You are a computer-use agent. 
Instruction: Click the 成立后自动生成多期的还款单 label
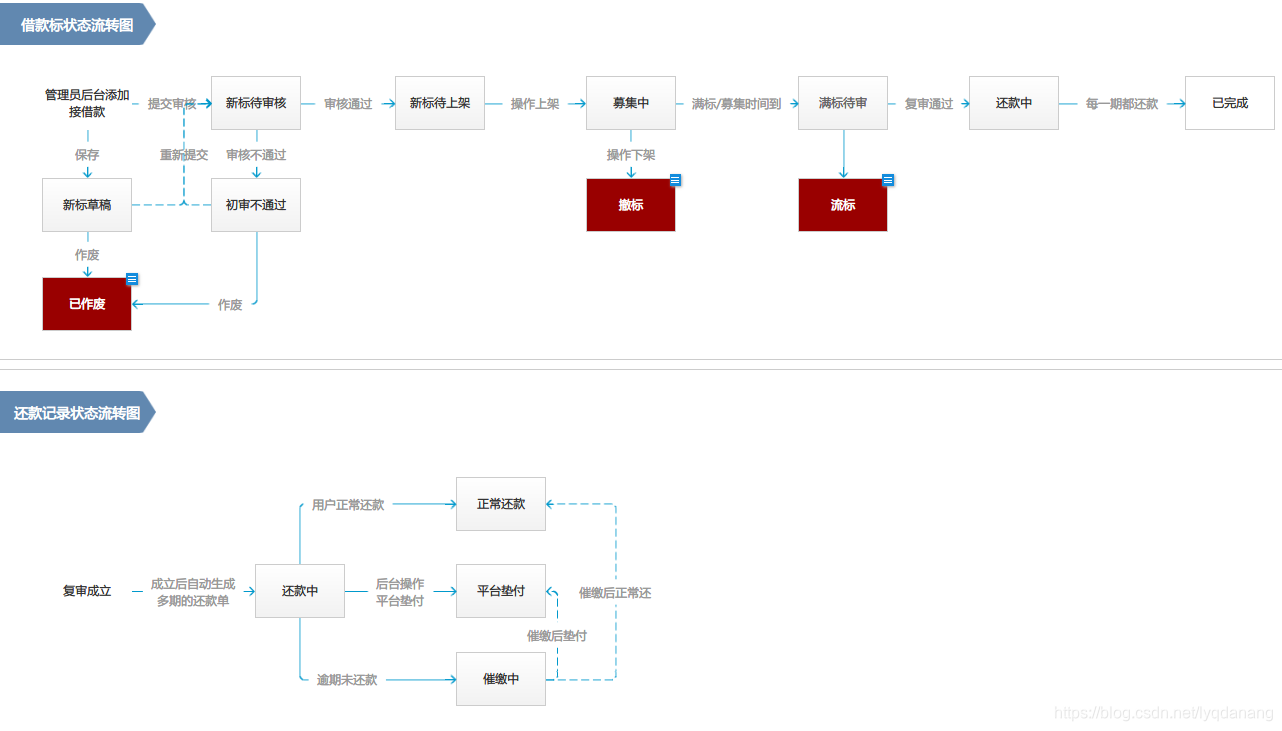[x=193, y=592]
